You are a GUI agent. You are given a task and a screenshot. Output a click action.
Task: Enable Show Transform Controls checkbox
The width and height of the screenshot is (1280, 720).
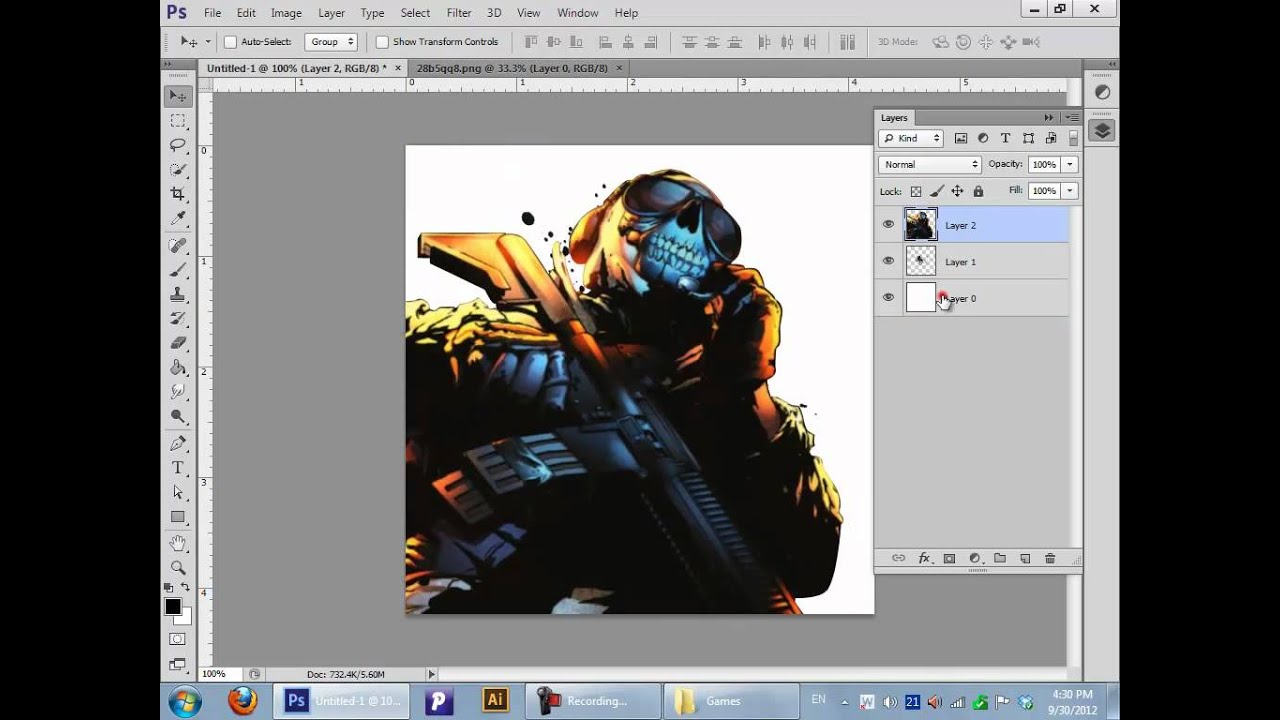(382, 42)
